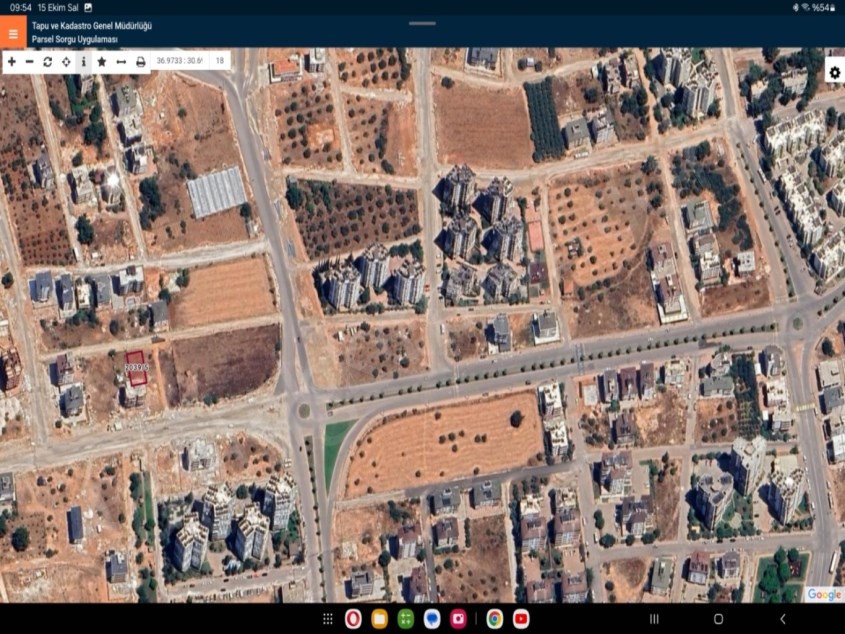Print the map with printer icon

(x=141, y=62)
